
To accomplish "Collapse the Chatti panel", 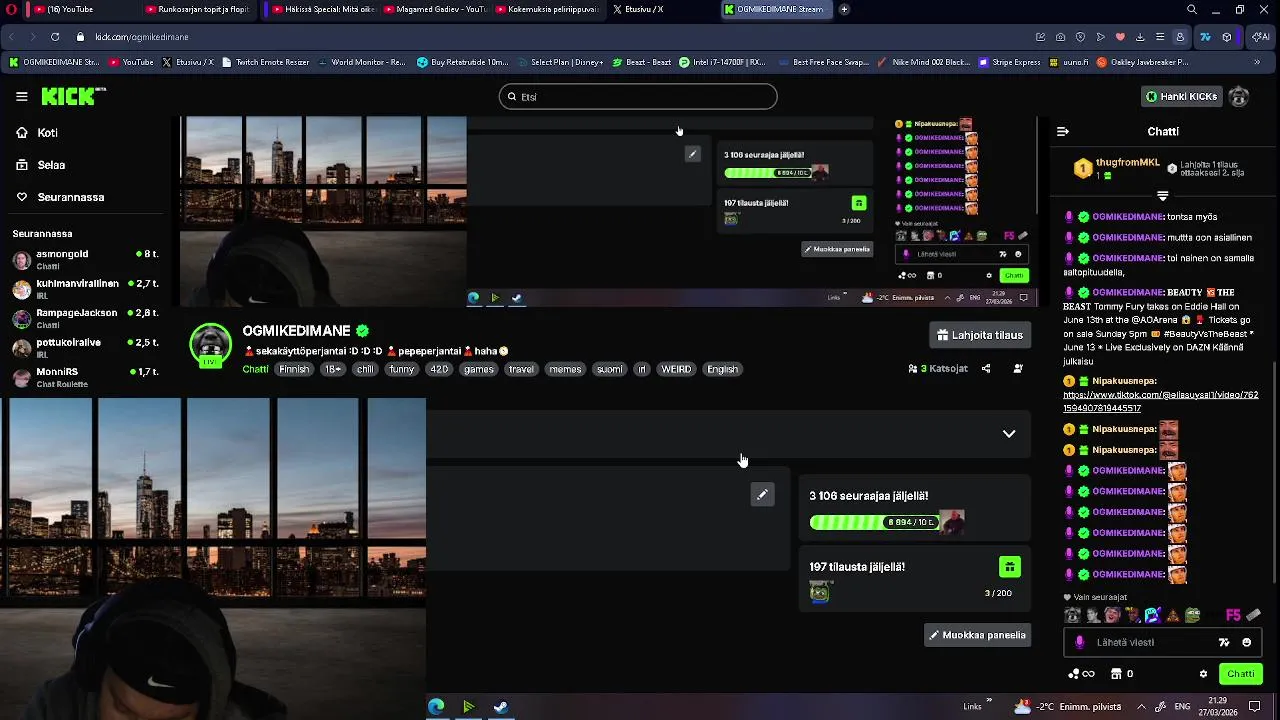I will [x=1063, y=131].
